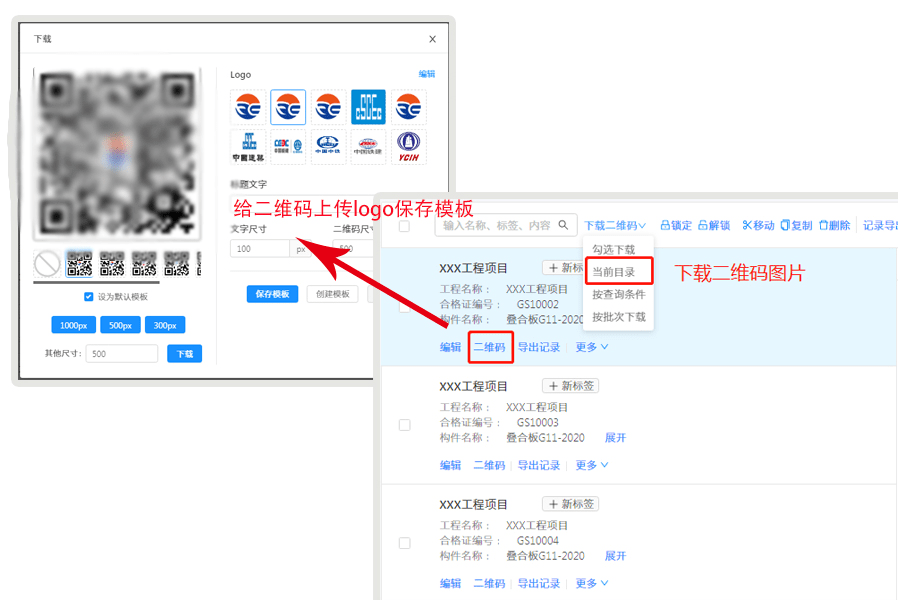Toggle the 设为默认模板 checkbox
The height and width of the screenshot is (600, 898).
coord(88,297)
